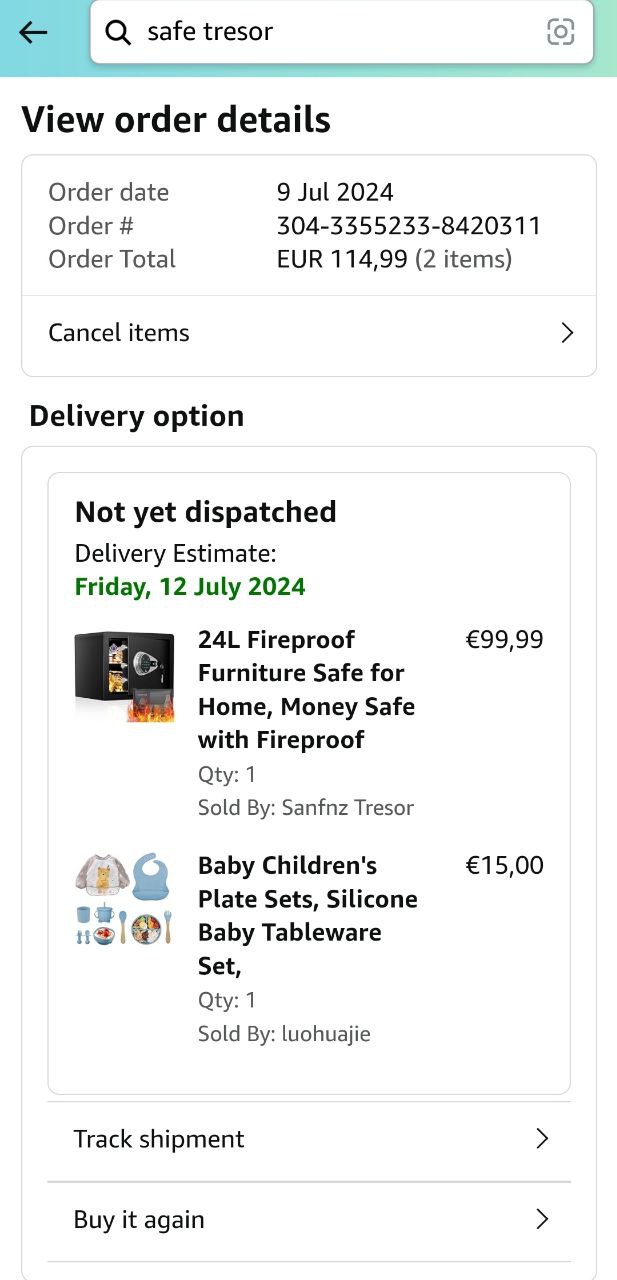The width and height of the screenshot is (617, 1280).
Task: Tap the Friday, 12 July 2024 delivery estimate
Action: point(190,586)
